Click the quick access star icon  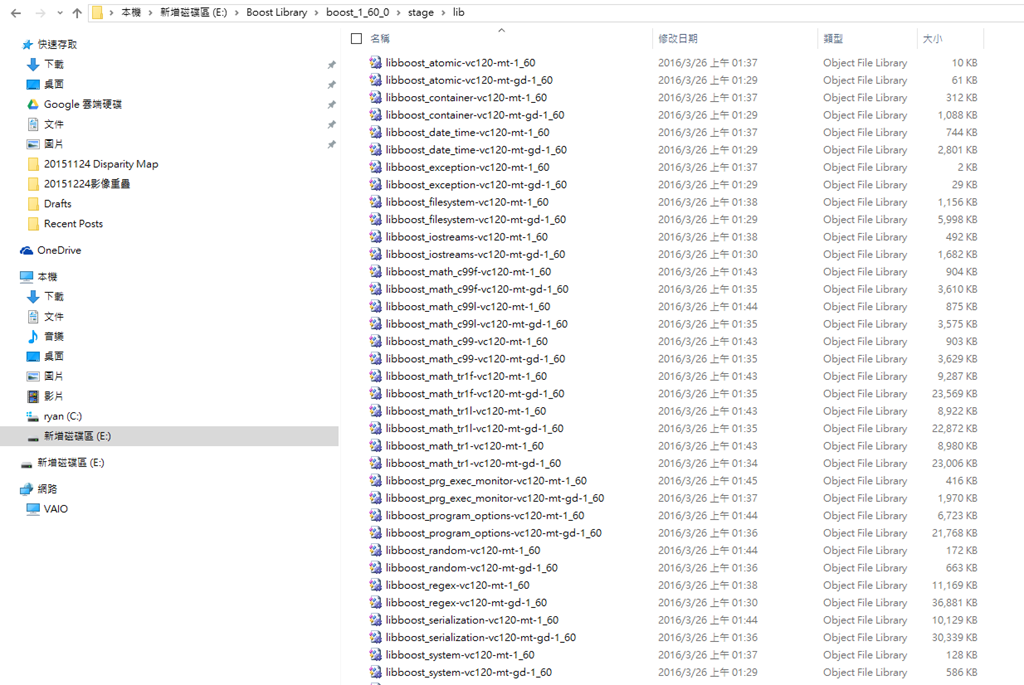[x=27, y=44]
